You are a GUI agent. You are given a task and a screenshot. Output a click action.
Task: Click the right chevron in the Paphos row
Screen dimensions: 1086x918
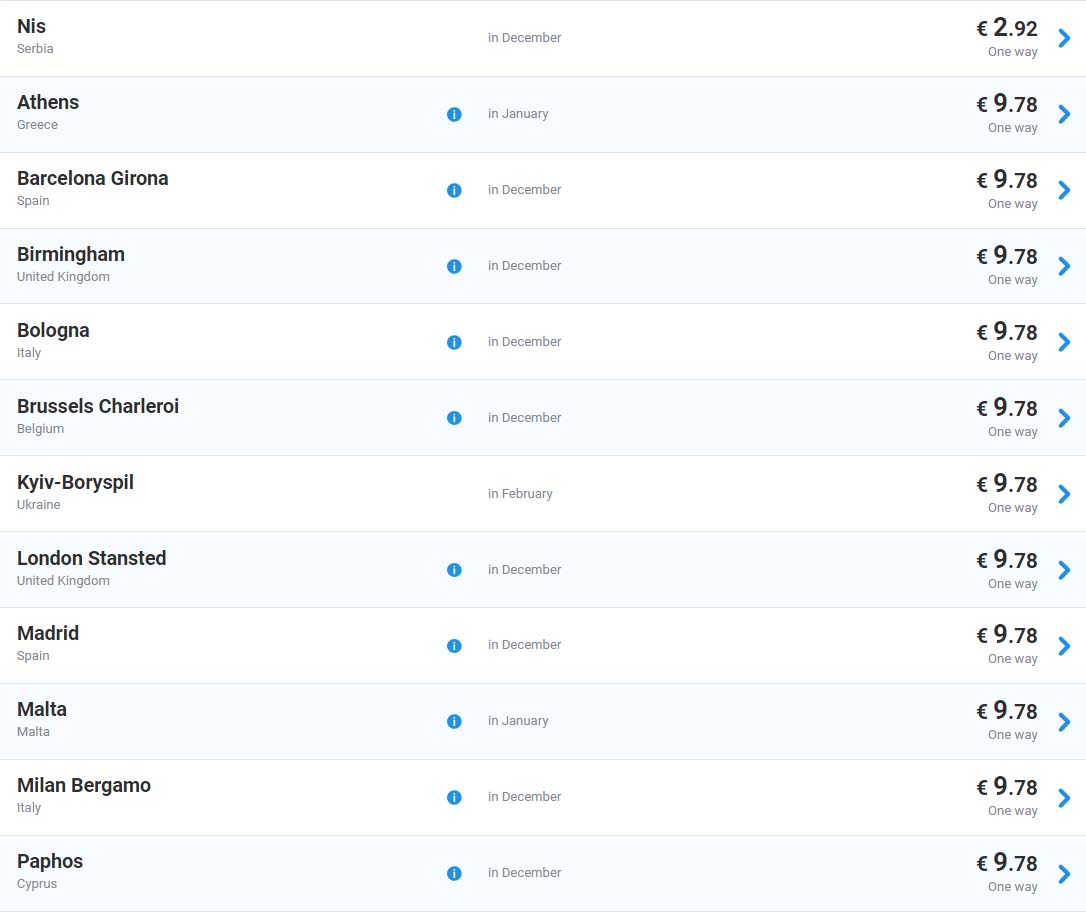click(1064, 873)
